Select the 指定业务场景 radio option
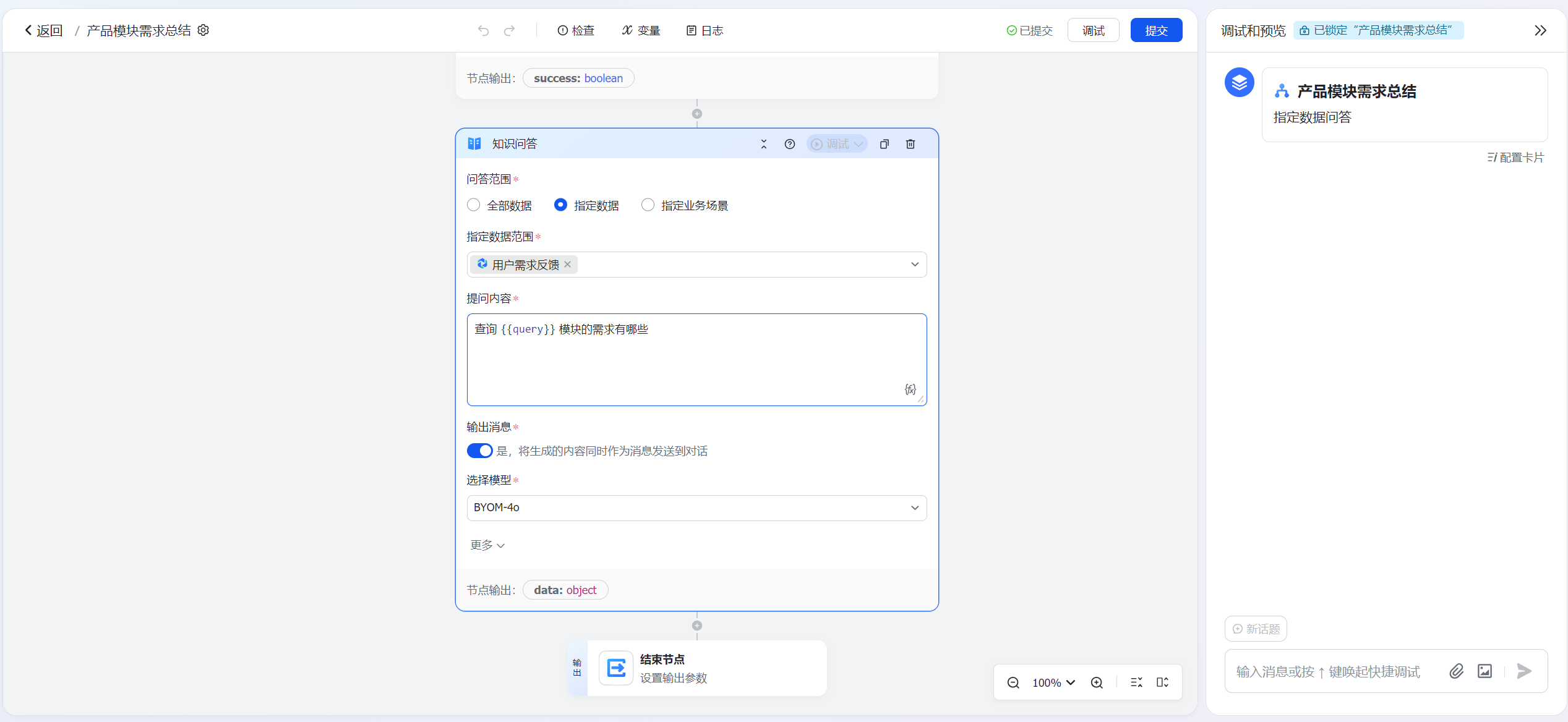Viewport: 1568px width, 722px height. (x=648, y=205)
